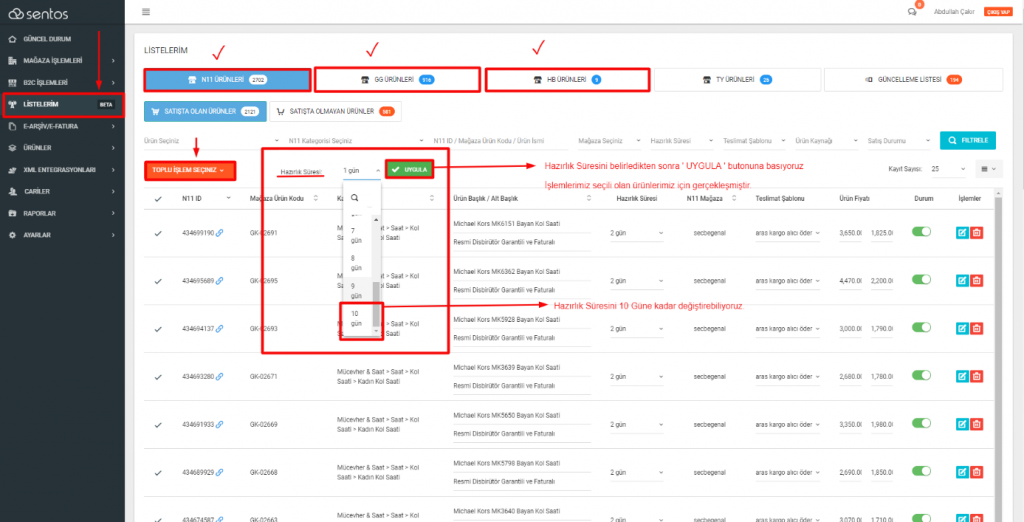
Task: Click the Filtrele button
Action: [x=968, y=141]
